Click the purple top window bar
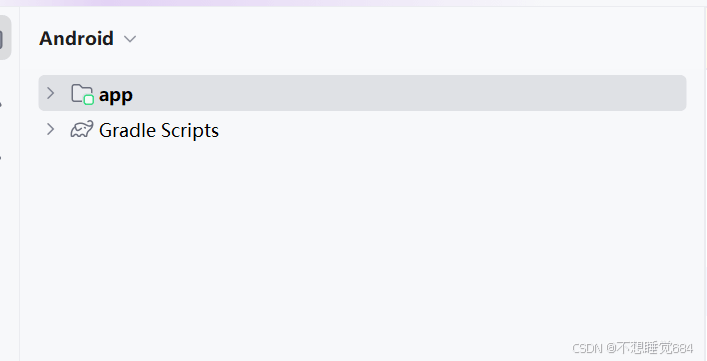 point(354,3)
